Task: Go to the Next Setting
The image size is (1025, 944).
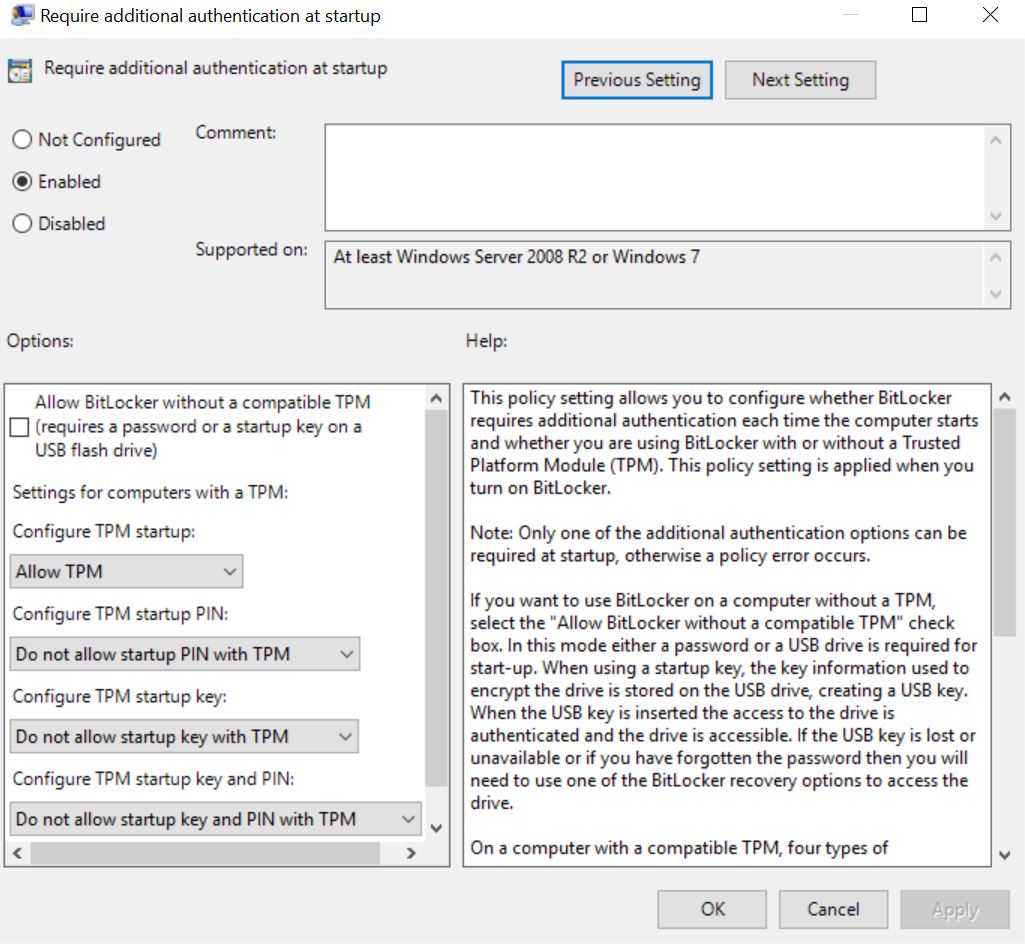Action: (800, 80)
